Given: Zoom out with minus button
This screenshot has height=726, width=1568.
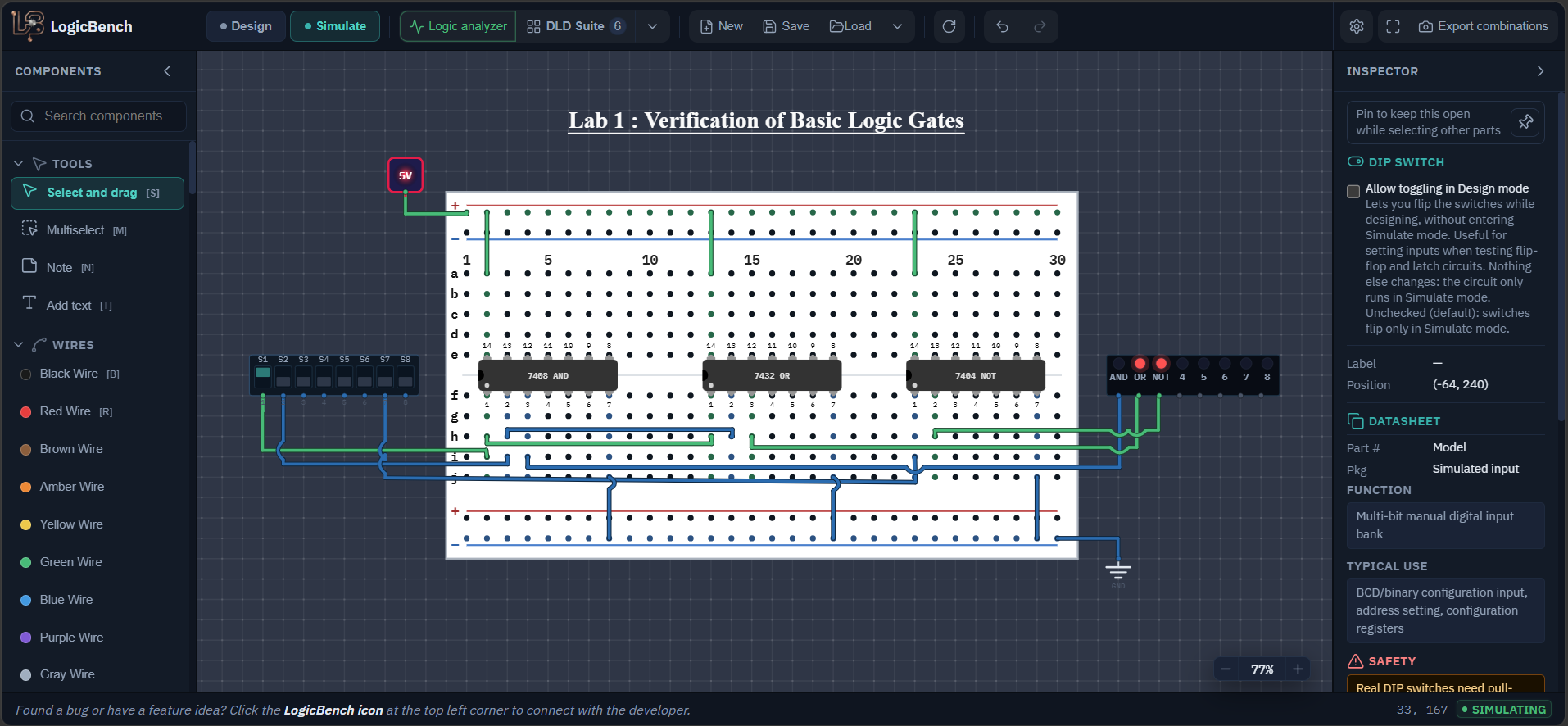Looking at the screenshot, I should click(x=1226, y=669).
